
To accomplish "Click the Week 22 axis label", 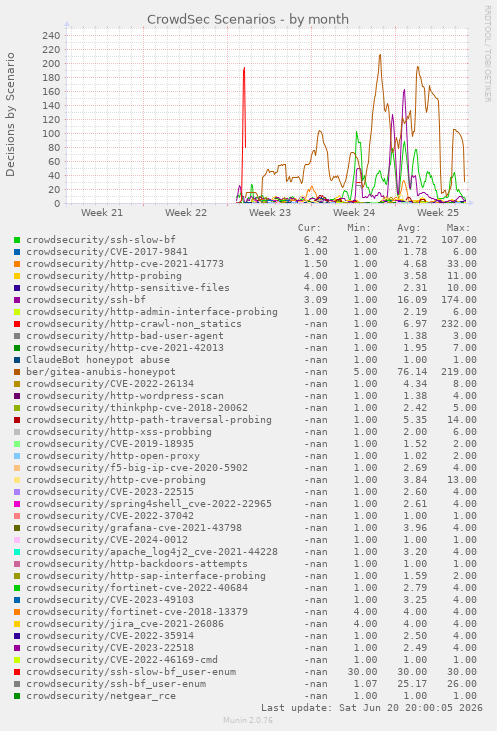I will 186,213.
